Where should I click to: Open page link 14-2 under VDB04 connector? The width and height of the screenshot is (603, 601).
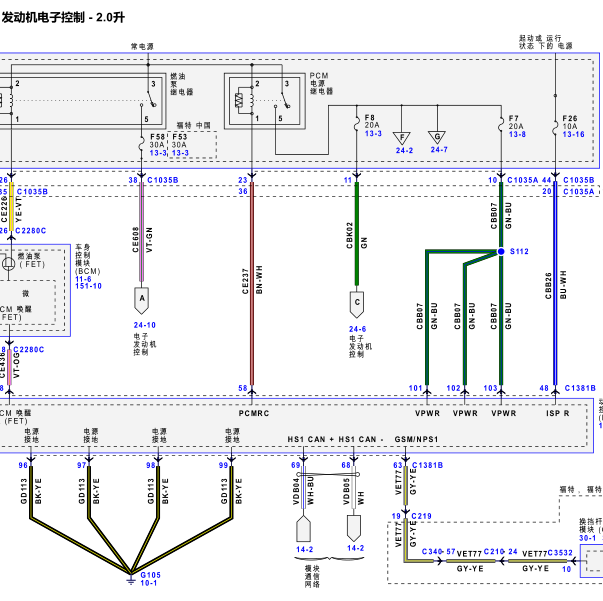pyautogui.click(x=305, y=549)
